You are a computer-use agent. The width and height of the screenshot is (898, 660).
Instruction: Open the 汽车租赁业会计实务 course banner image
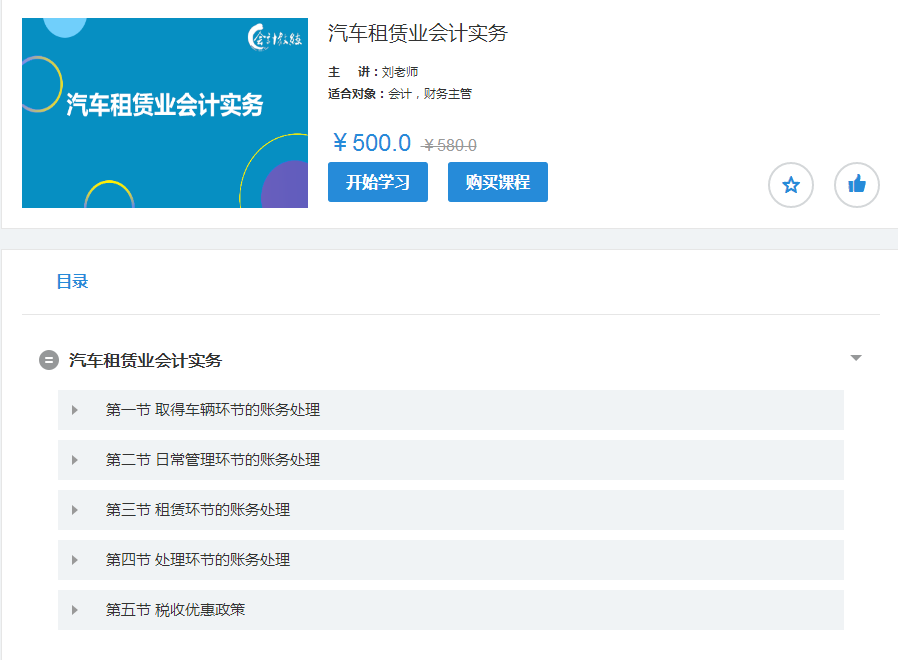click(x=164, y=113)
